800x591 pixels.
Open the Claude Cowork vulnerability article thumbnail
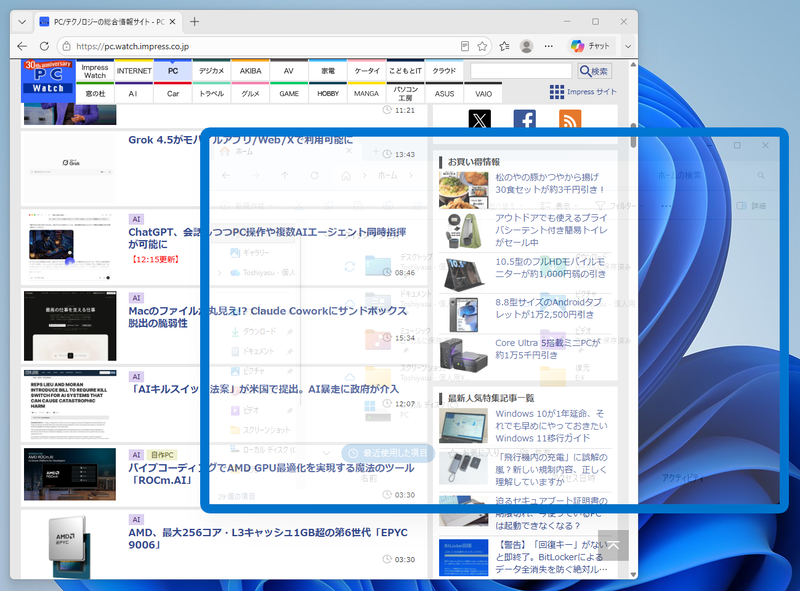[x=70, y=326]
